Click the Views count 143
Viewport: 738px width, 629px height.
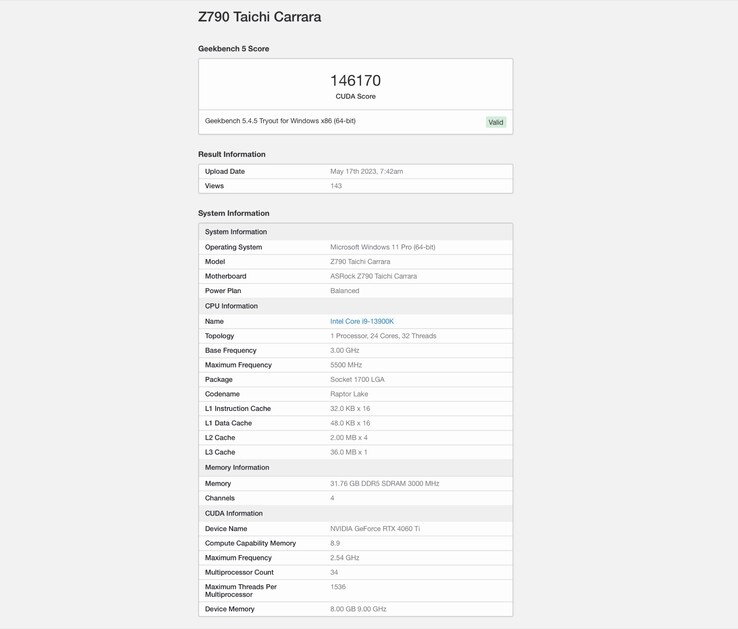point(336,186)
